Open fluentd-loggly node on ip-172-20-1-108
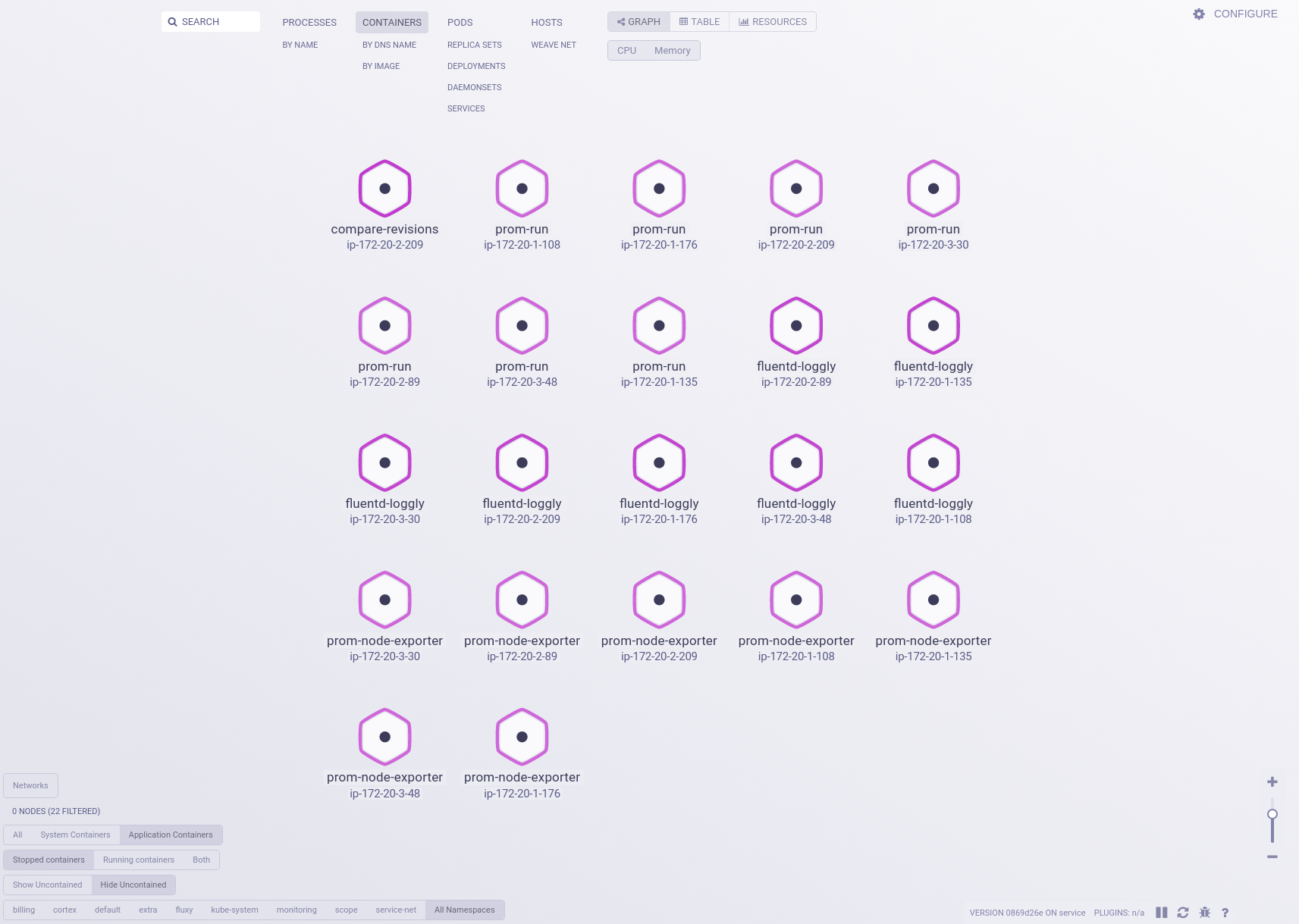1299x924 pixels. click(933, 463)
